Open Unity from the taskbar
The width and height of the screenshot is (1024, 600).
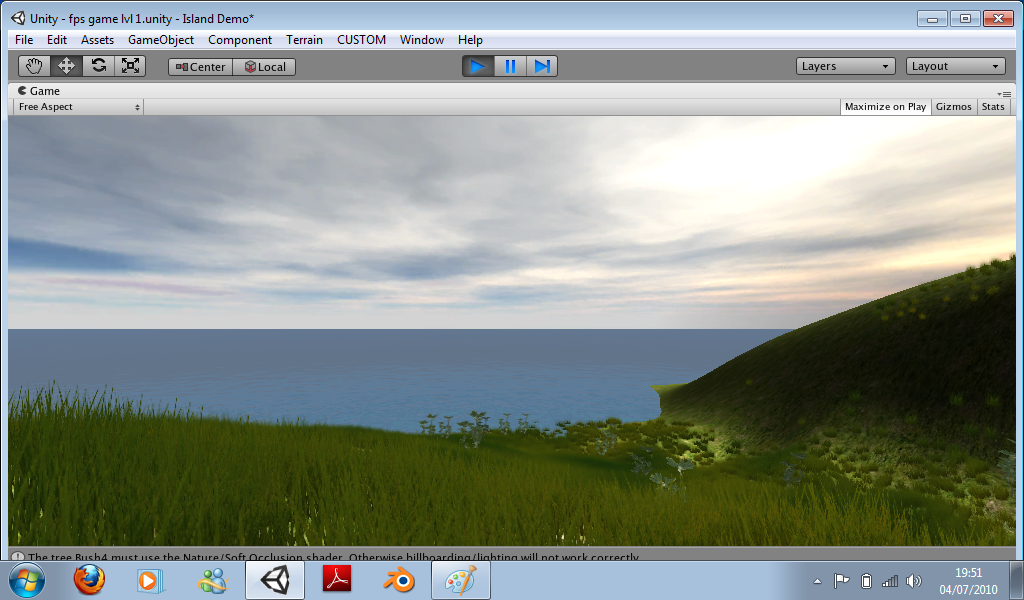(x=274, y=580)
